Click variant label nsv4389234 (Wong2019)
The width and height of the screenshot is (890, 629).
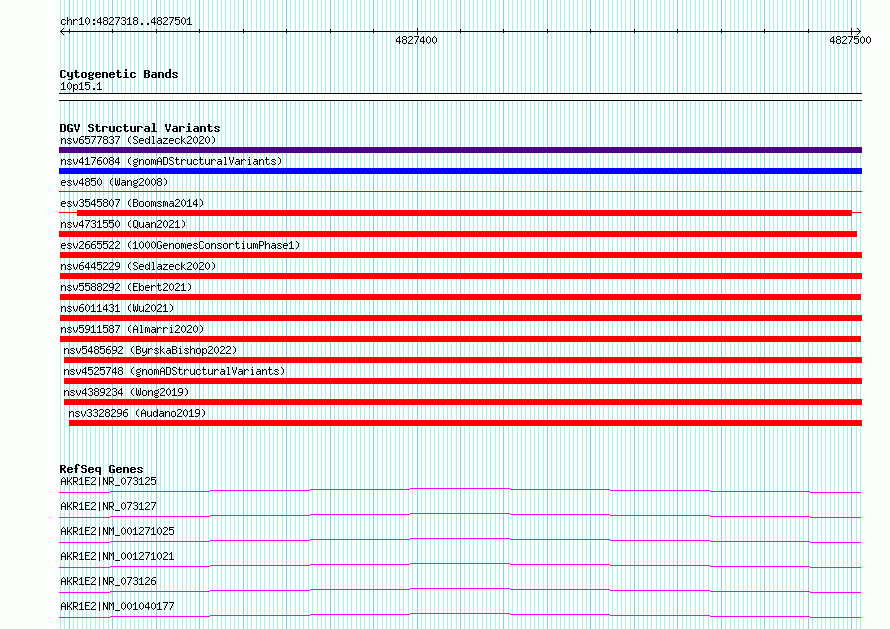pos(126,392)
